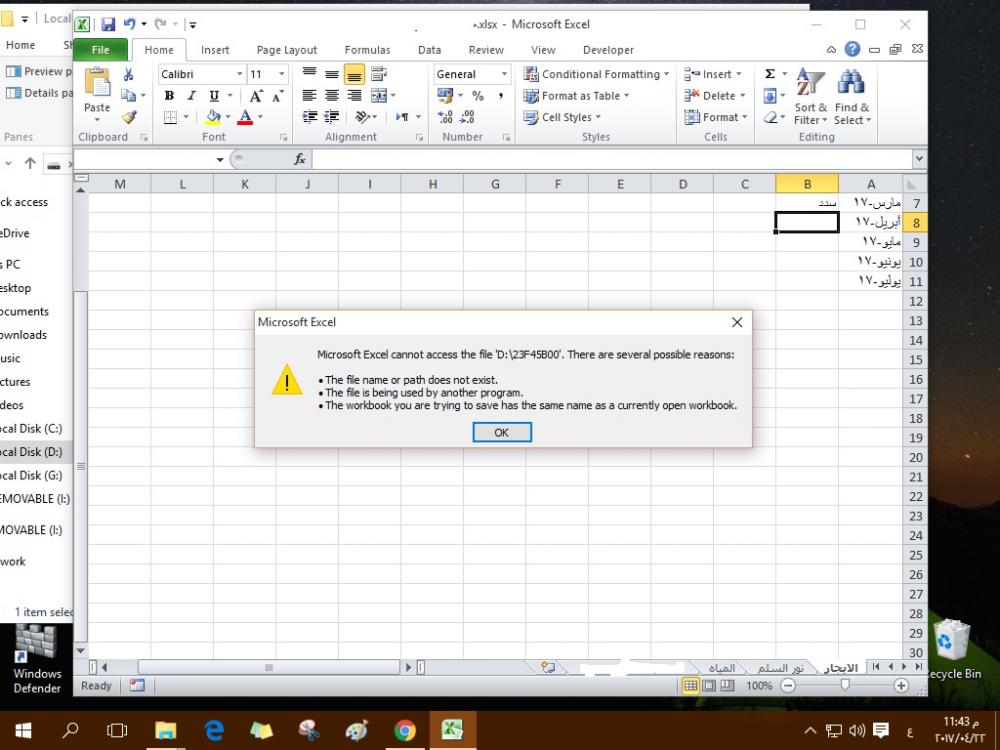Apply the yellow Fill Color bucket

tap(214, 117)
